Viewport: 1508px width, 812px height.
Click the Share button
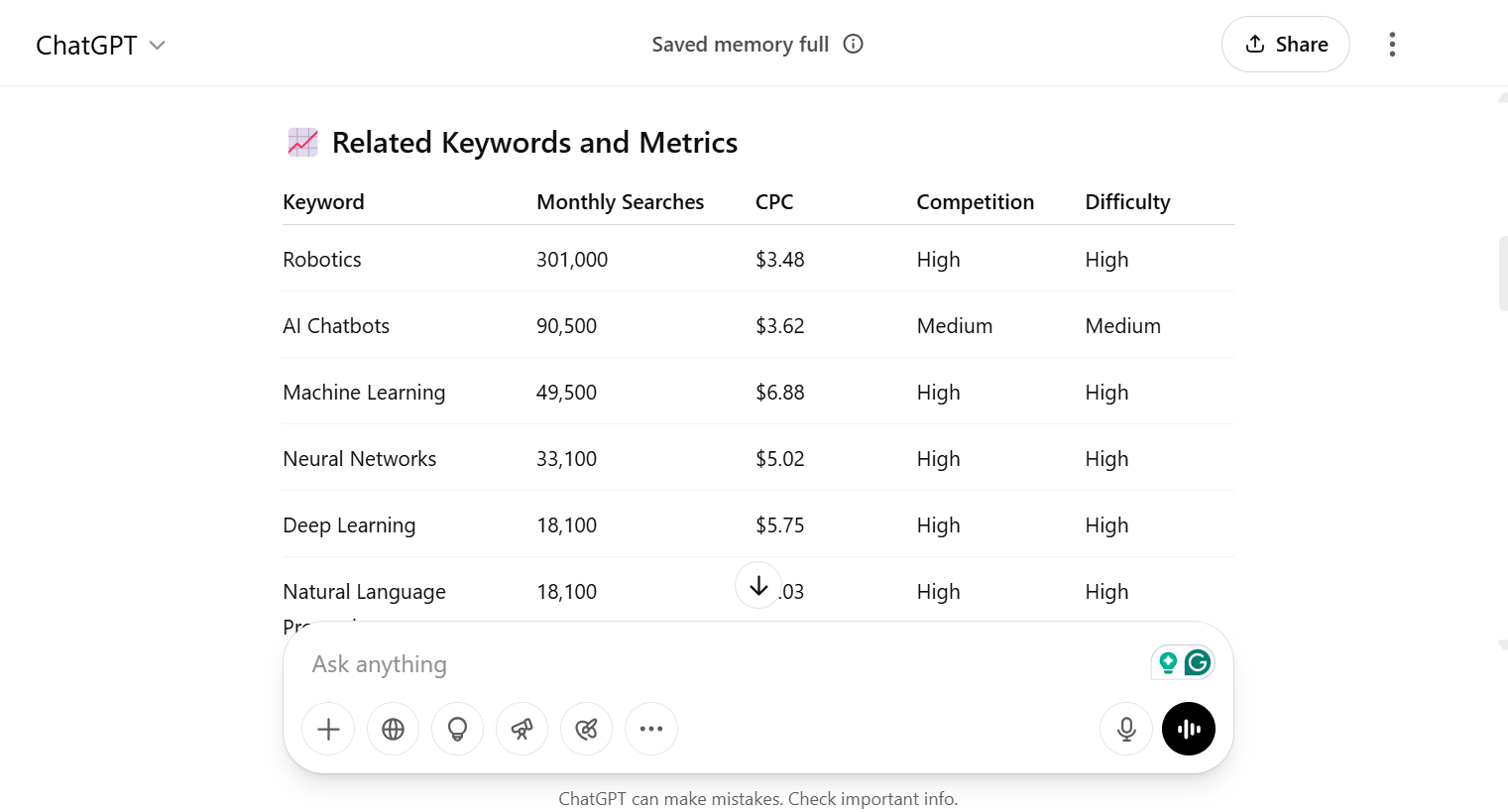(x=1286, y=44)
